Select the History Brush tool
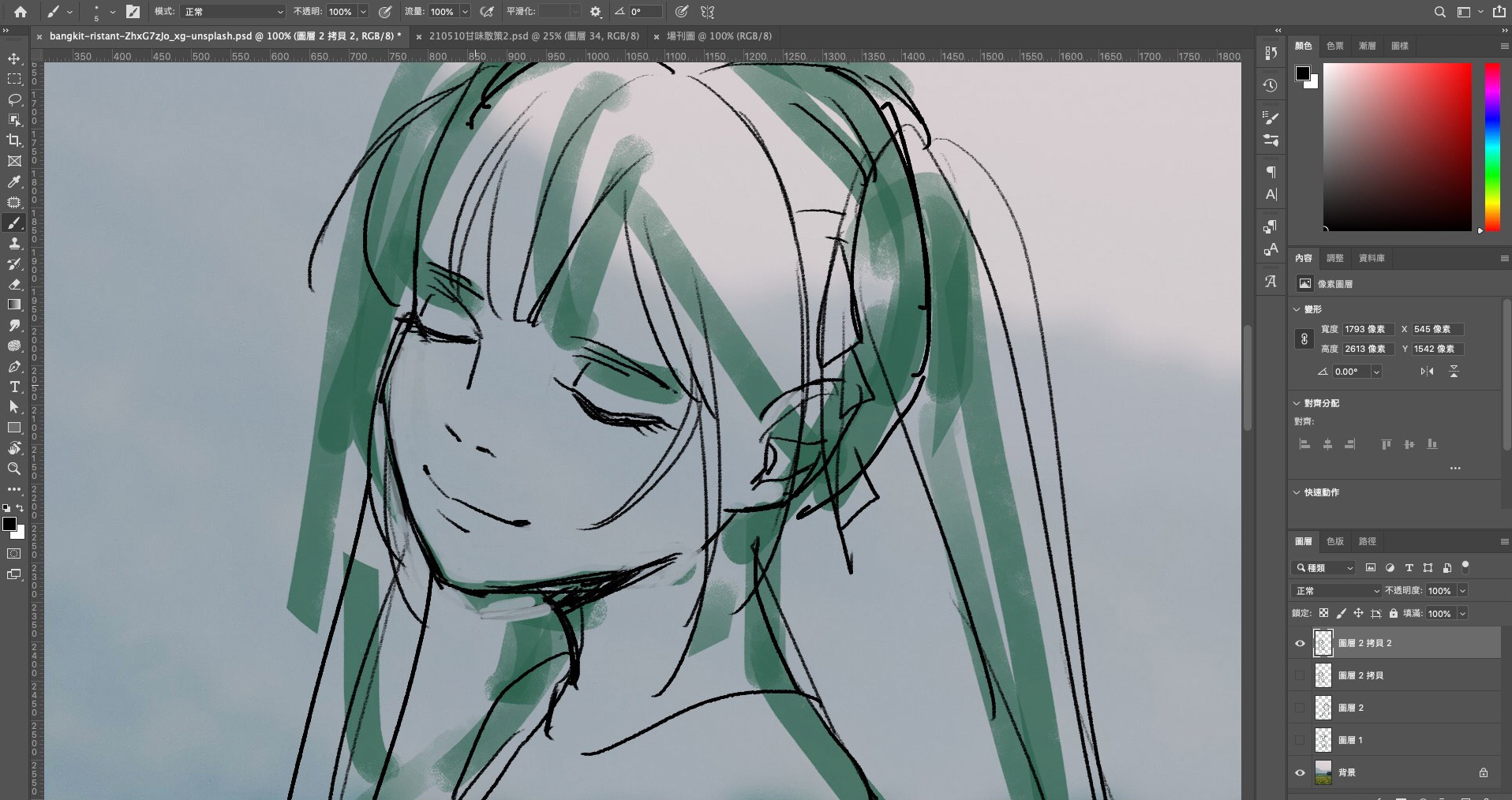Screen dimensions: 1512x800 point(14,264)
